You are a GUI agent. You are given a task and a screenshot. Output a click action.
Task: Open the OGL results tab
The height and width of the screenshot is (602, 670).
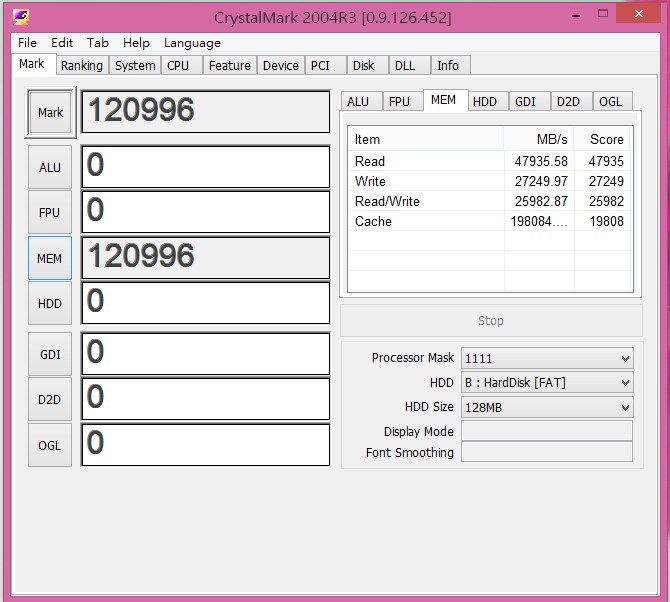611,101
